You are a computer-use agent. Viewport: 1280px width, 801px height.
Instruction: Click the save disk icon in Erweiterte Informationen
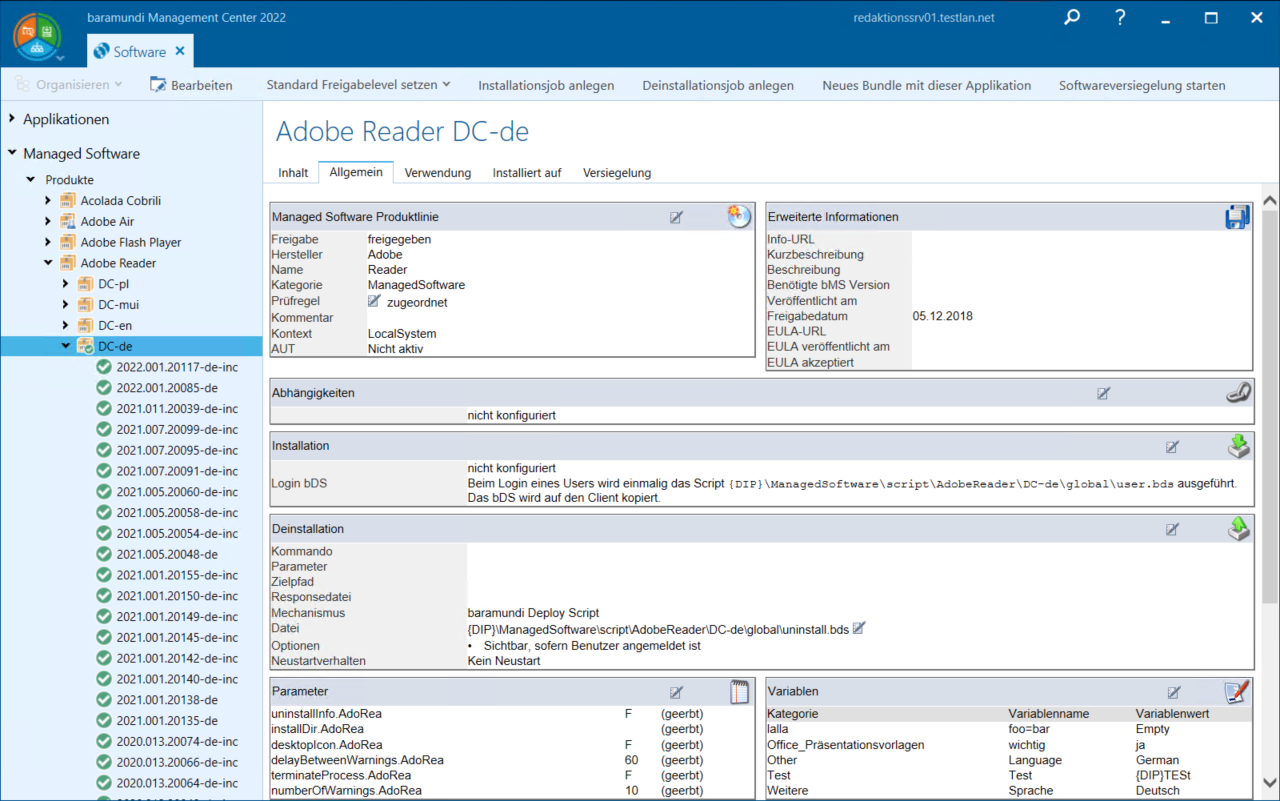(x=1237, y=217)
